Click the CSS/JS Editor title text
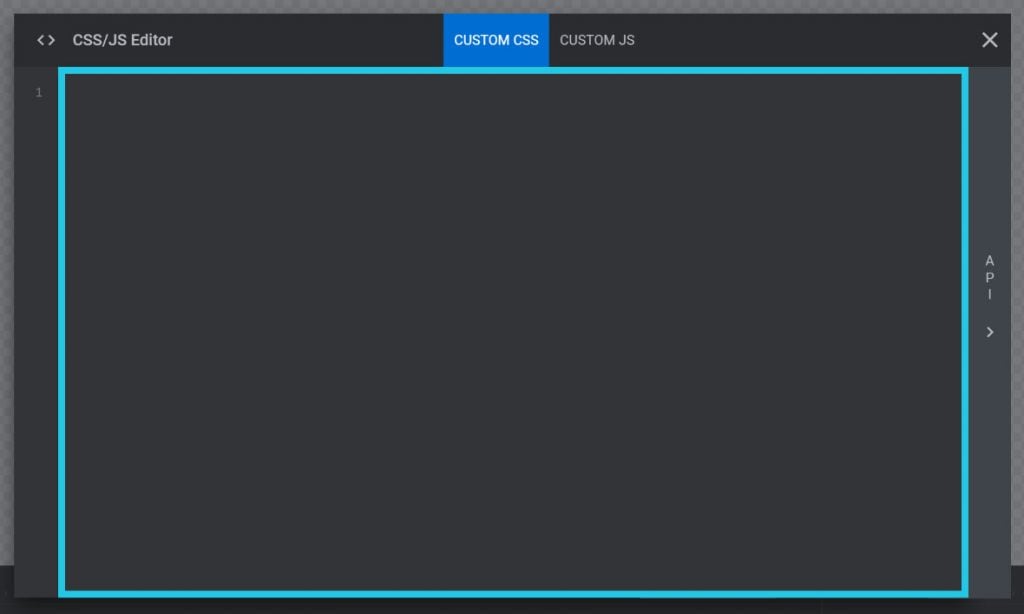Viewport: 1024px width, 614px height. [x=122, y=40]
